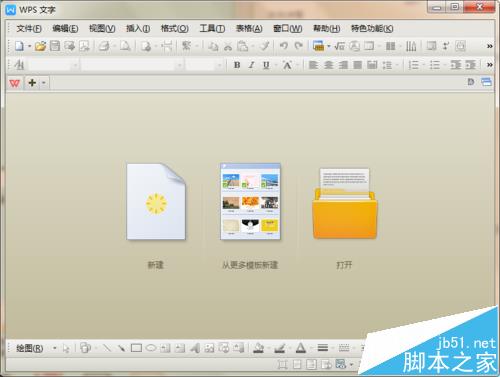
Task: Select the rectangle shape drawing tool
Action: coord(136,348)
